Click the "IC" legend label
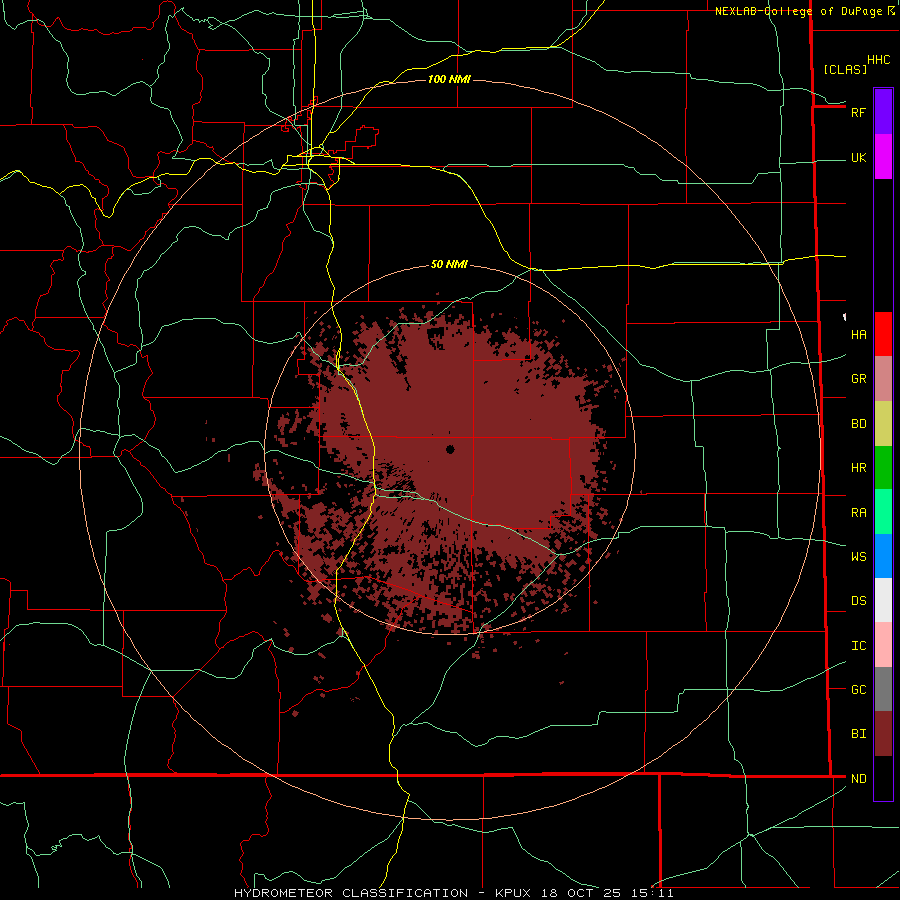900x900 pixels. (859, 646)
